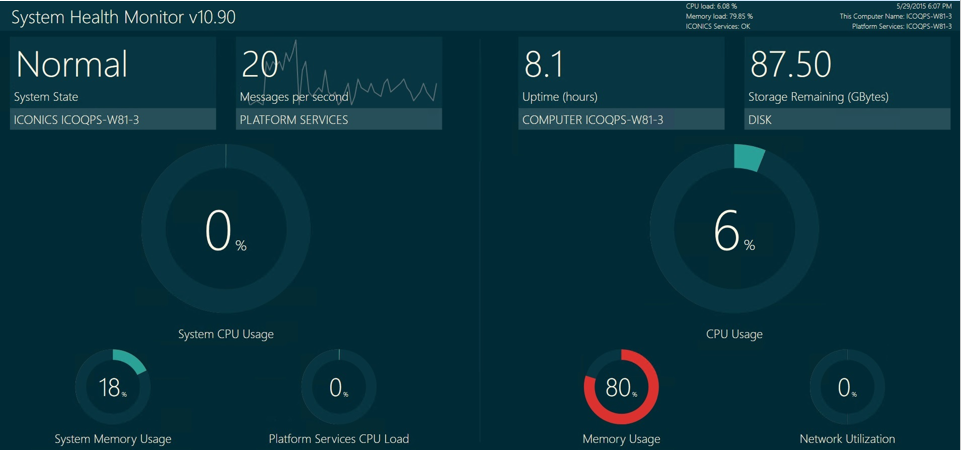Select the Platform Services CPU Load gauge
961x450 pixels.
pos(339,387)
